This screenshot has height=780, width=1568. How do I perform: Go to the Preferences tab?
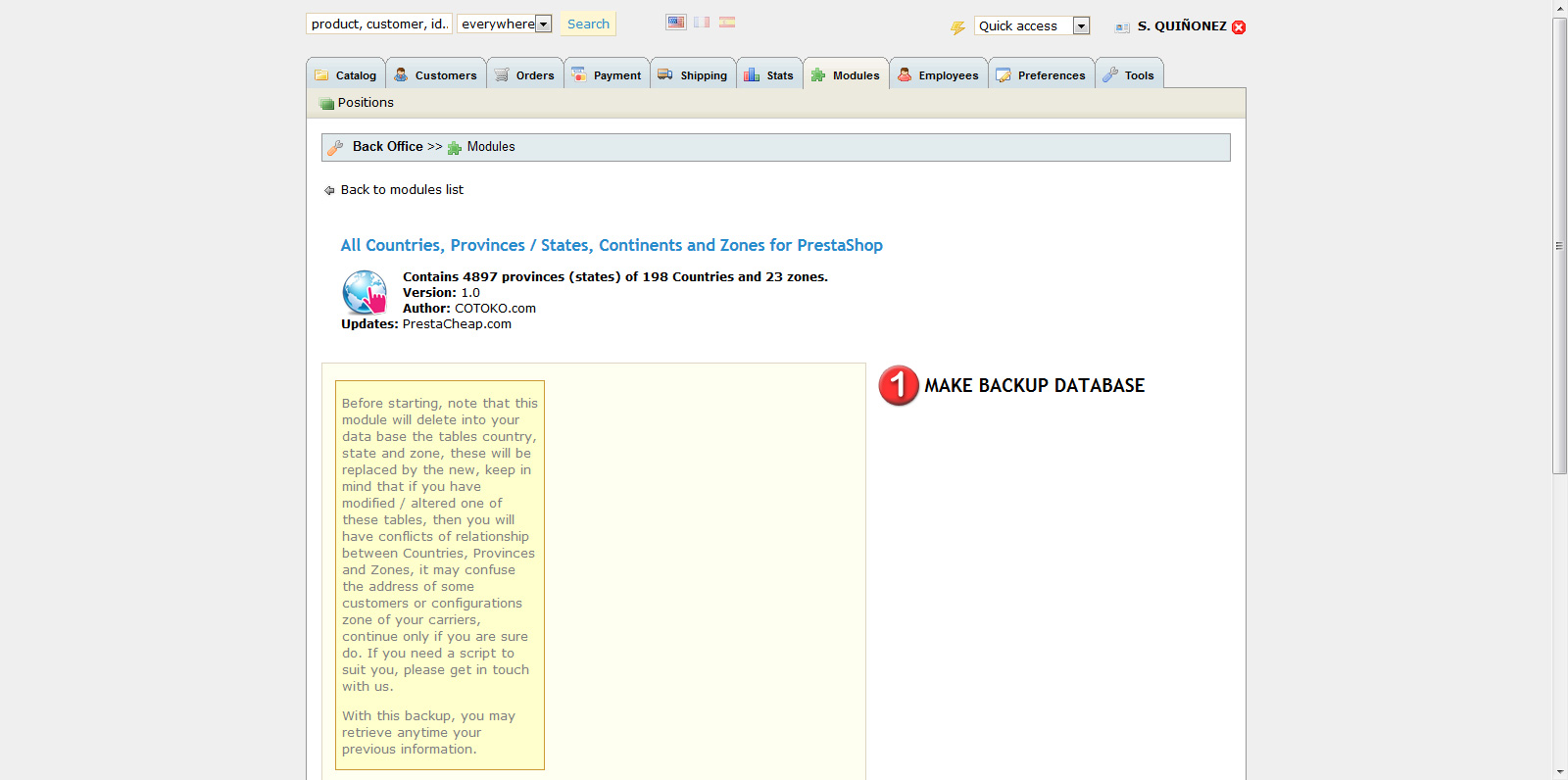[x=1042, y=74]
